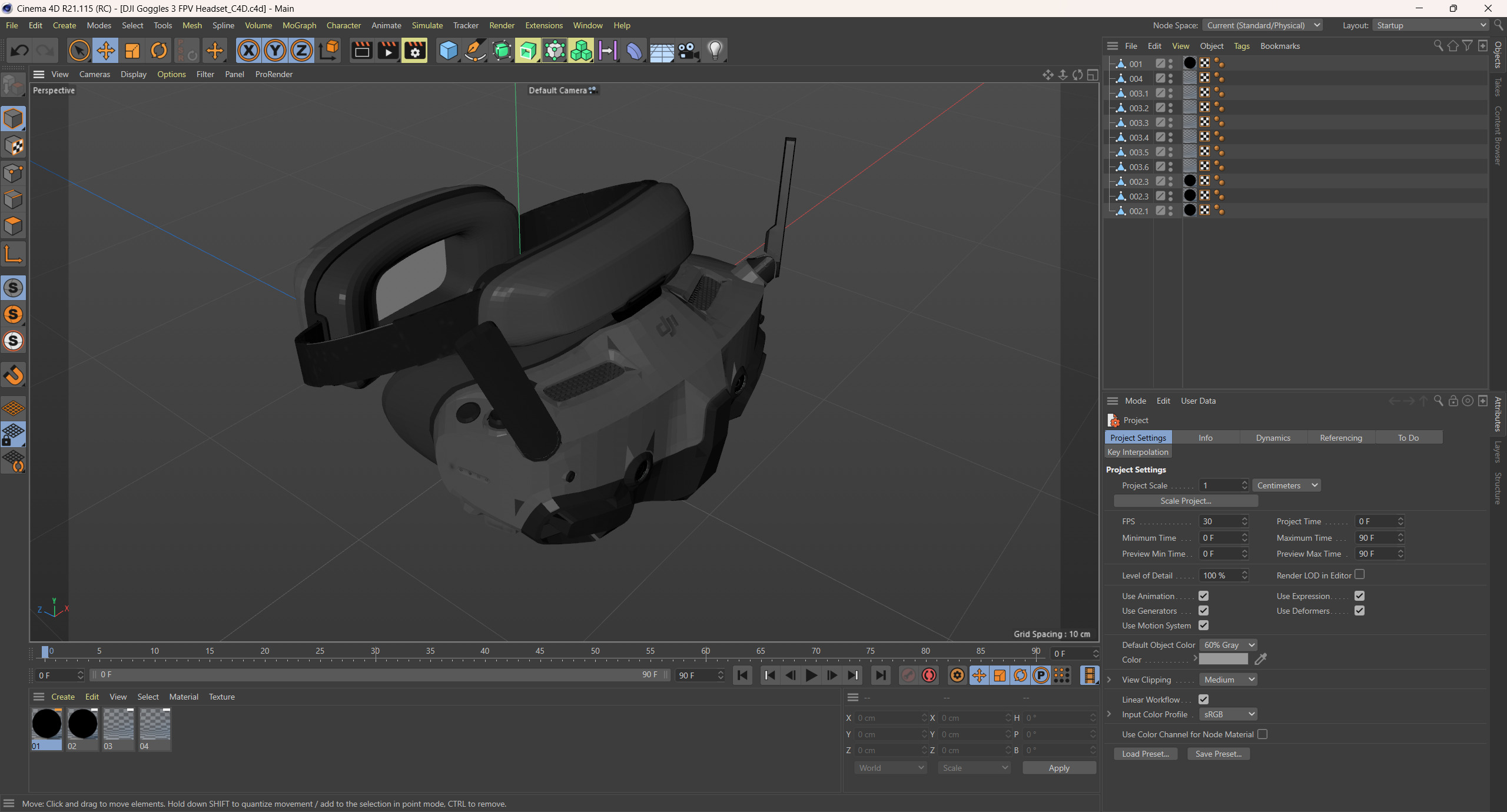Viewport: 1507px width, 812px height.
Task: Add a Camera object
Action: pos(688,51)
